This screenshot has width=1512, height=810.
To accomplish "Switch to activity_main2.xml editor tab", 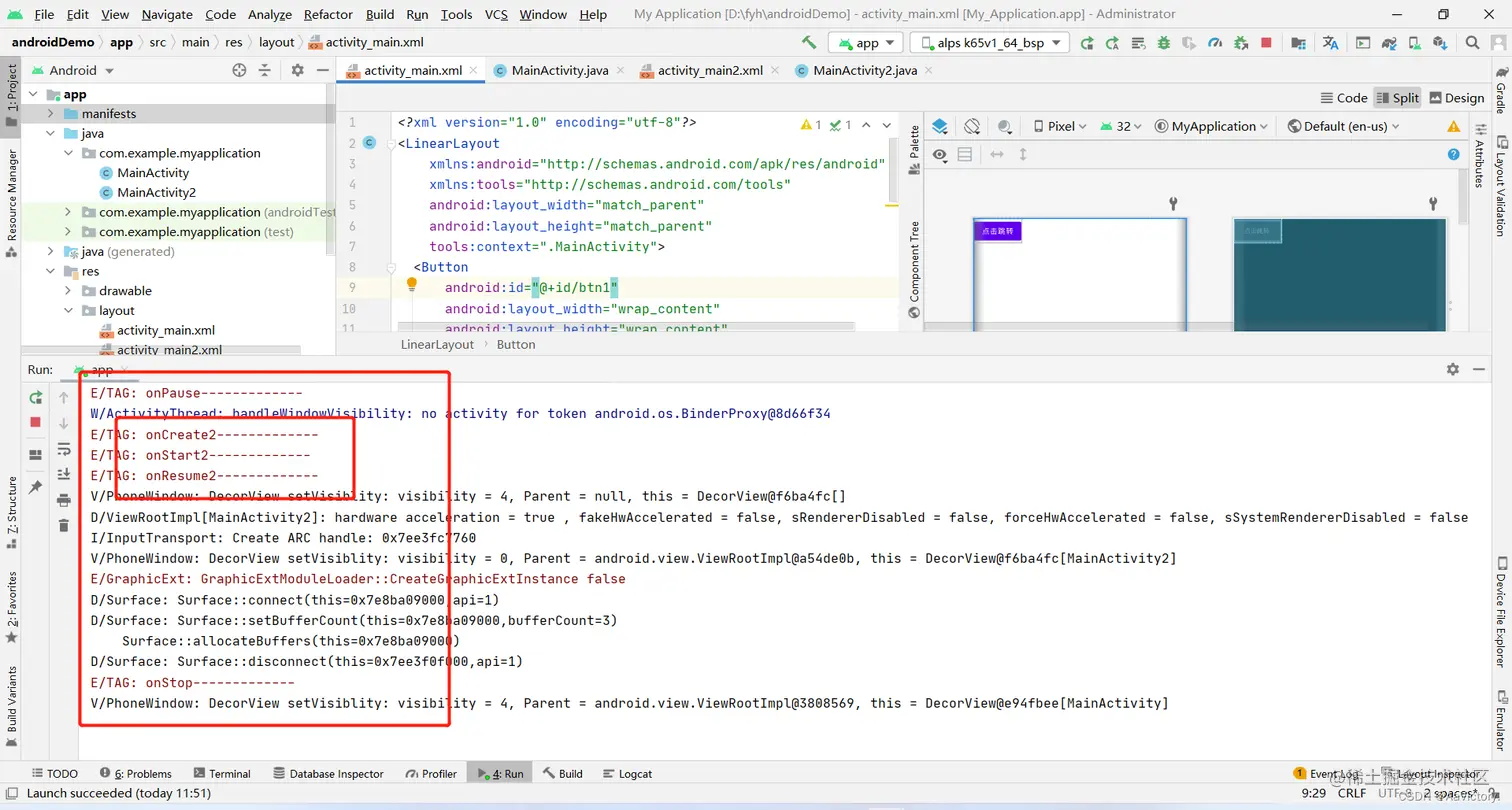I will click(710, 70).
